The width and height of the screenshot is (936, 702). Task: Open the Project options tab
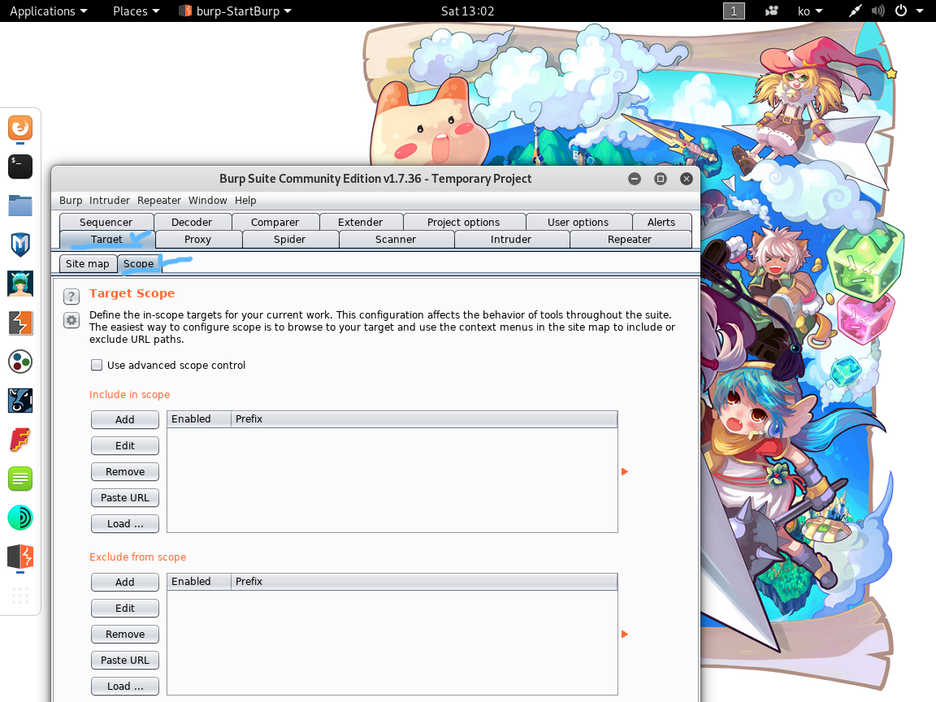pyautogui.click(x=463, y=222)
